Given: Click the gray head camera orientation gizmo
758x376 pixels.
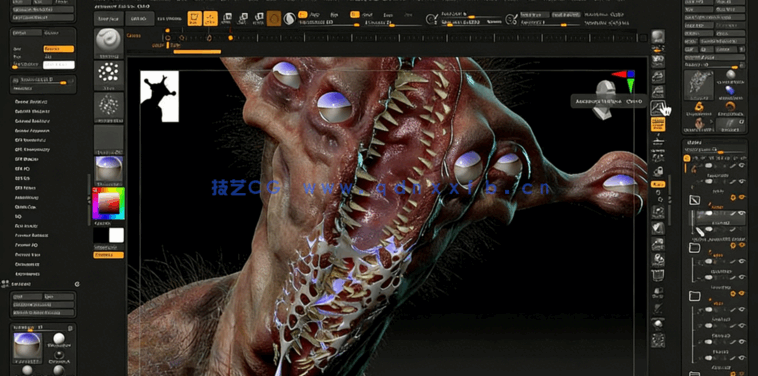Looking at the screenshot, I should click(604, 100).
